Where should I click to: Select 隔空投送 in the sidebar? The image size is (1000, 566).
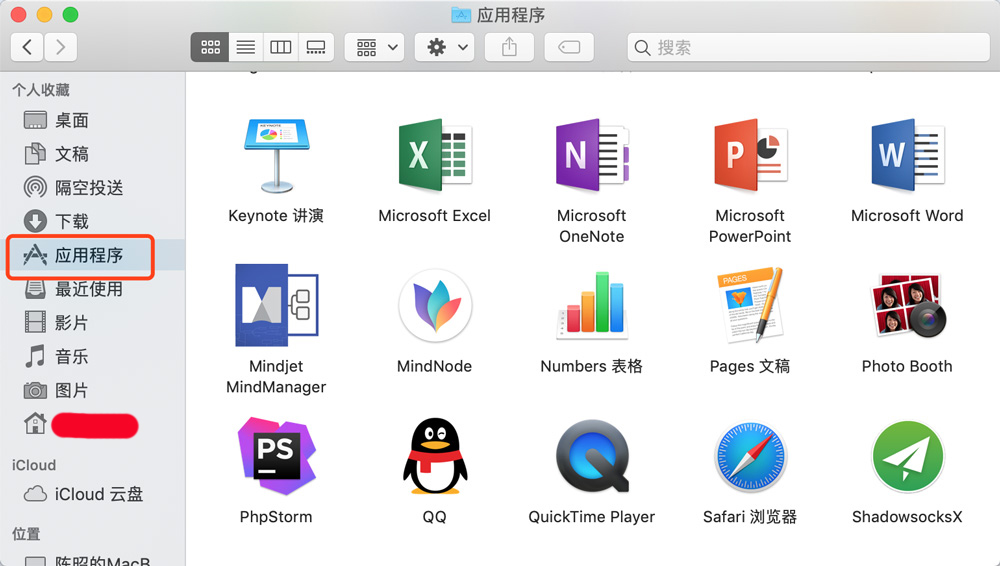tap(92, 188)
